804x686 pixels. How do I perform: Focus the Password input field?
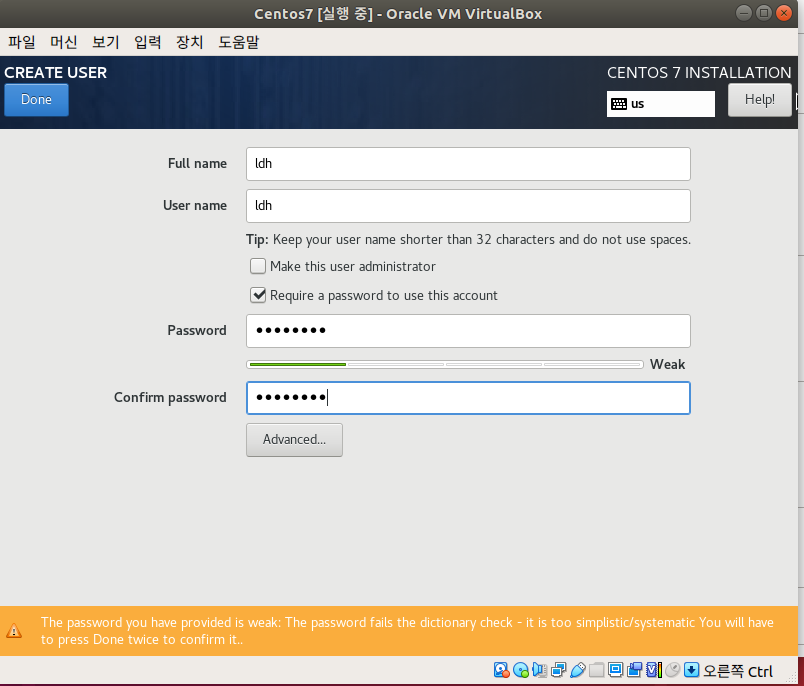468,331
